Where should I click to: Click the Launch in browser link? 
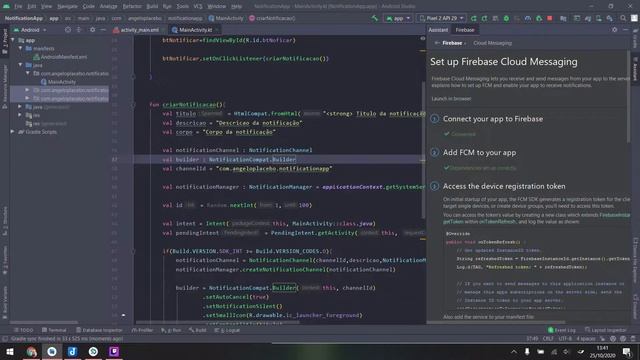pos(451,99)
